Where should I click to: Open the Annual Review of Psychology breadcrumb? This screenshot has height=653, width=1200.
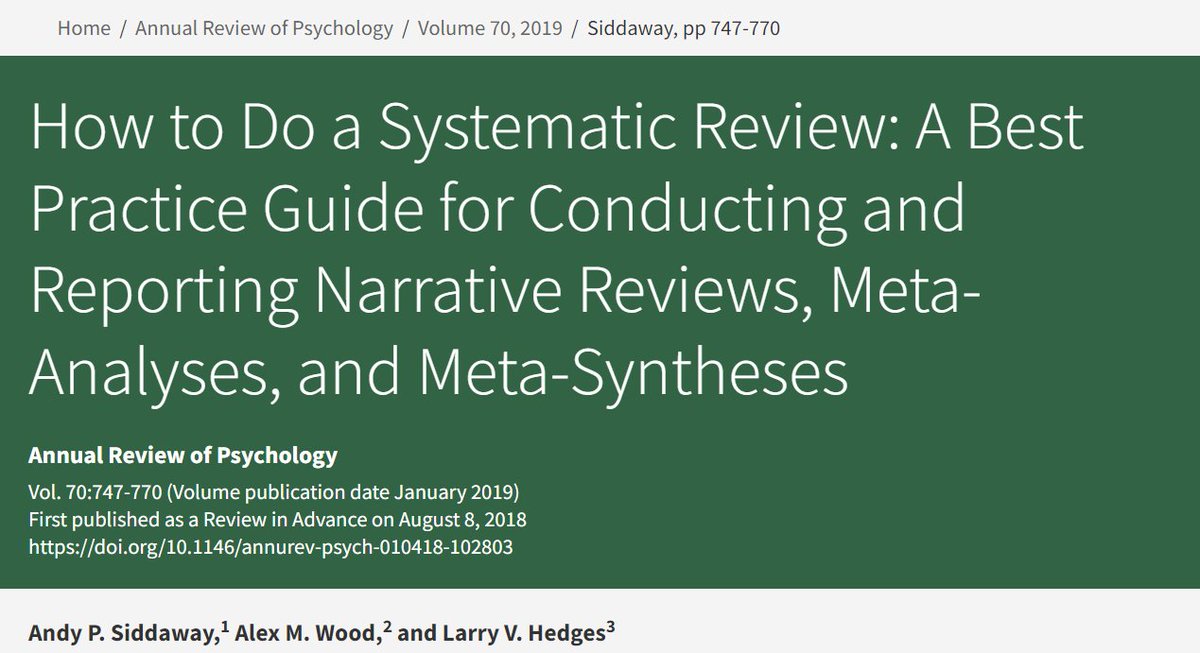tap(264, 28)
